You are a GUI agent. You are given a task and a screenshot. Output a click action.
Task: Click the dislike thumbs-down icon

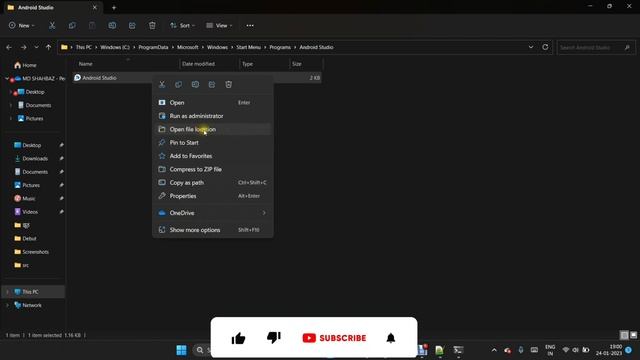click(274, 338)
